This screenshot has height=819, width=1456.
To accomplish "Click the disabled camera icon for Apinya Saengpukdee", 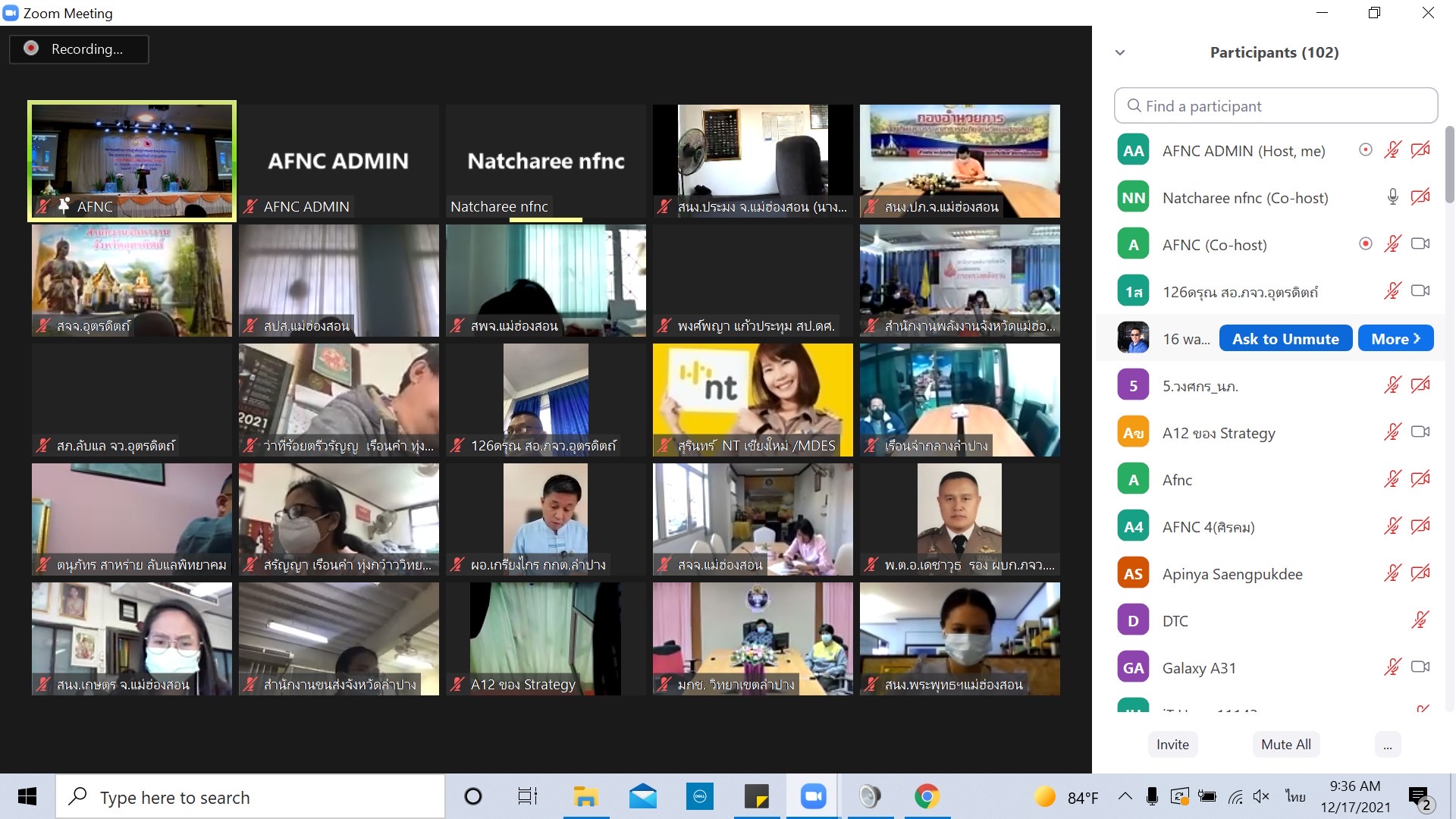I will 1420,573.
